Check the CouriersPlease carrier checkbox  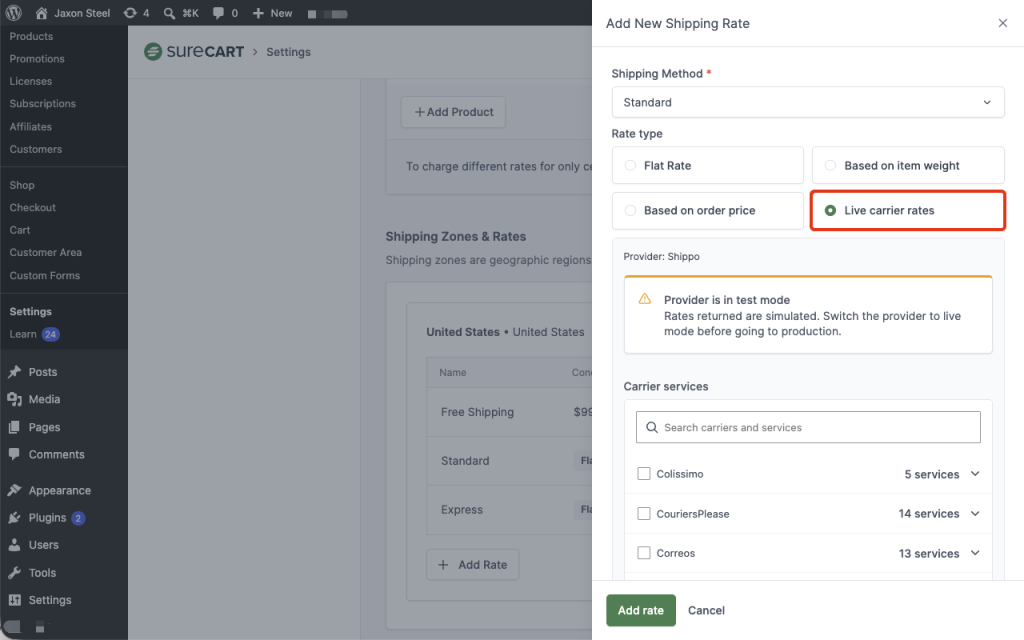(x=644, y=513)
